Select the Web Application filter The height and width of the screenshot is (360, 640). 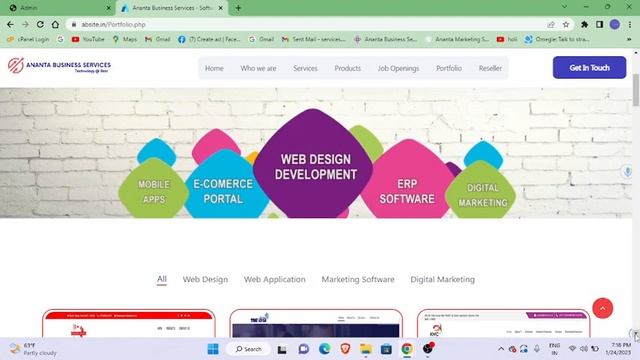[x=275, y=280]
